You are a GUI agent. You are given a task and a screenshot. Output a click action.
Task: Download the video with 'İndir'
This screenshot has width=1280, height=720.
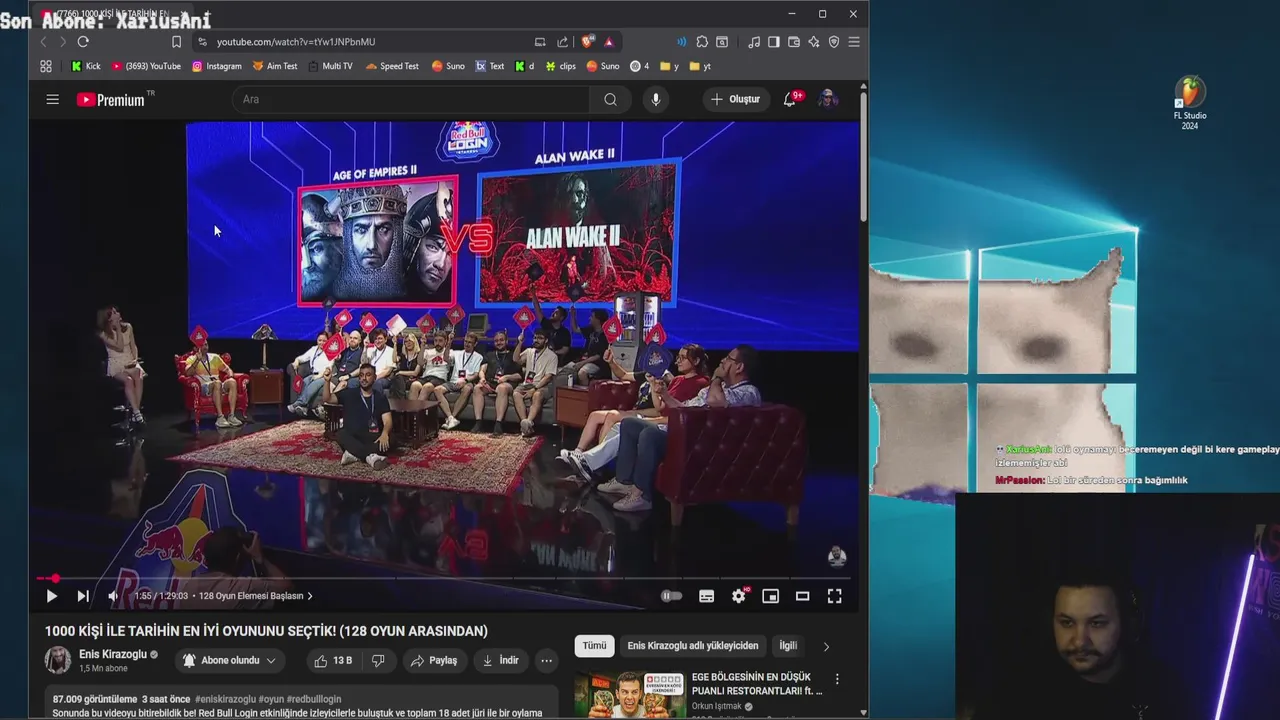click(500, 660)
